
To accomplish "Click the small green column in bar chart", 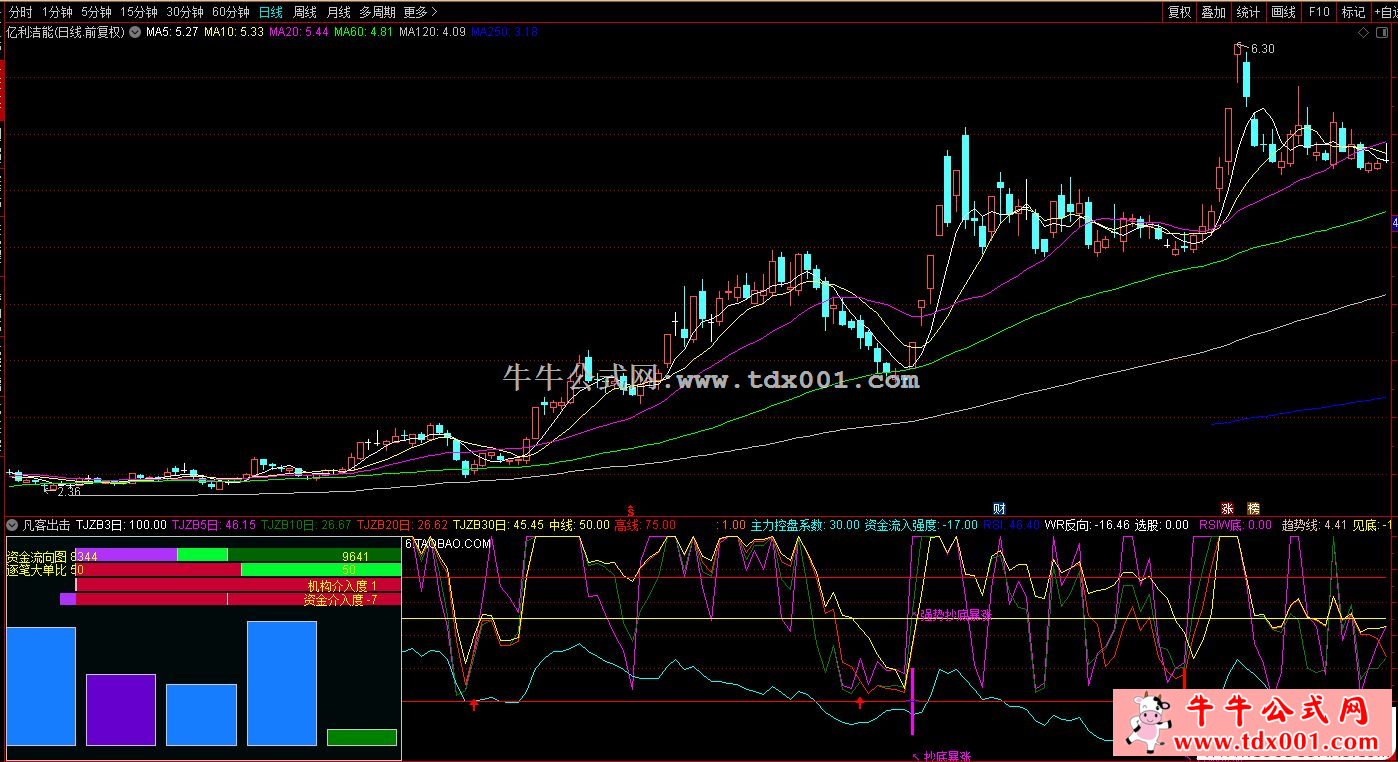I will pyautogui.click(x=362, y=737).
